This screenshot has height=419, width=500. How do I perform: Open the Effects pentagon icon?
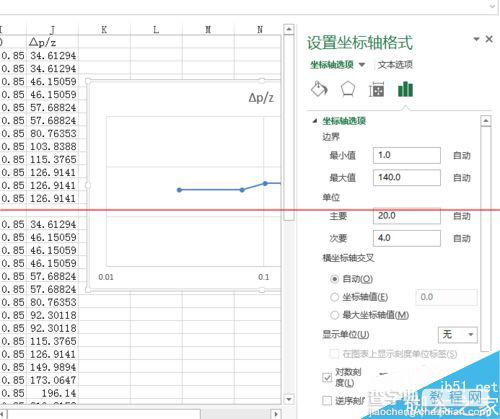point(348,89)
